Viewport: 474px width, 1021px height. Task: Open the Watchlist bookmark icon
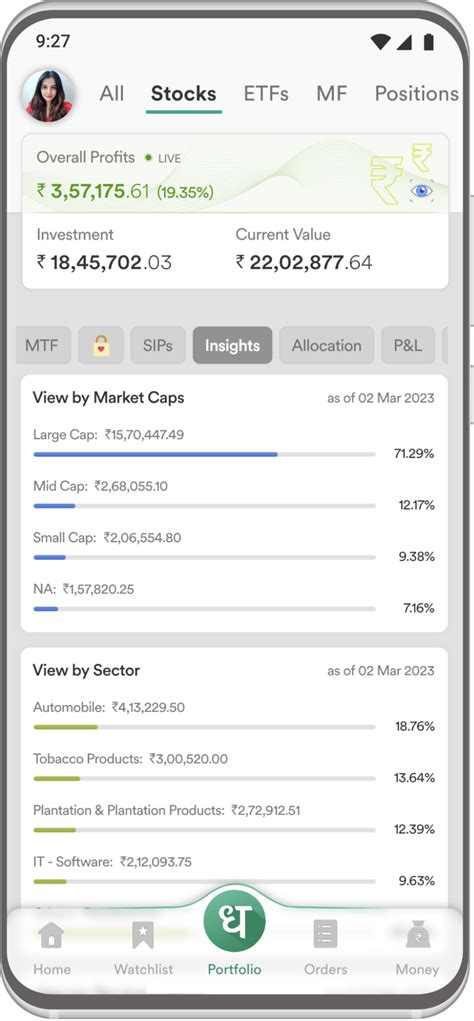143,936
